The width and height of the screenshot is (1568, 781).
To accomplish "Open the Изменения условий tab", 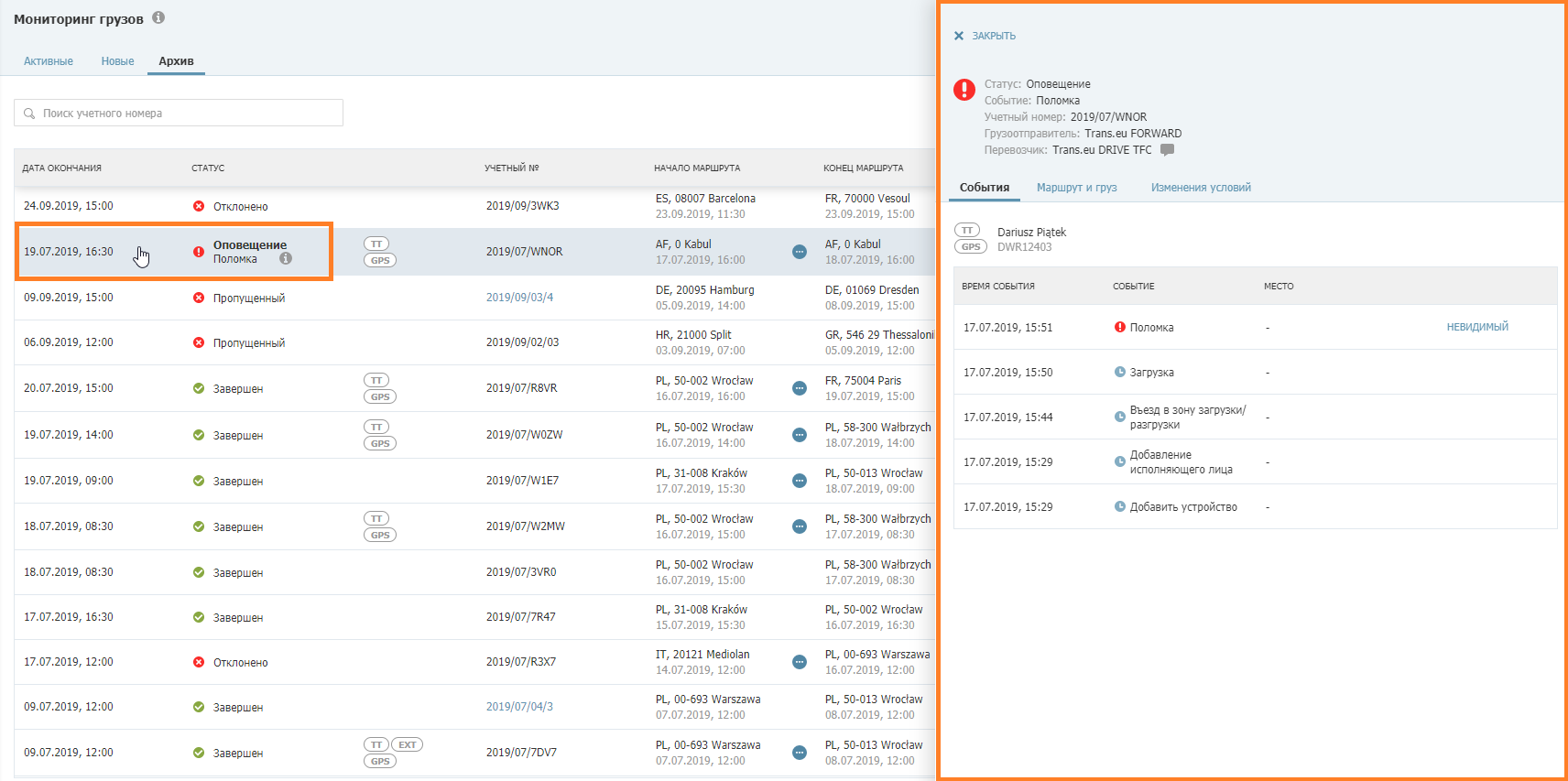I will [1201, 188].
